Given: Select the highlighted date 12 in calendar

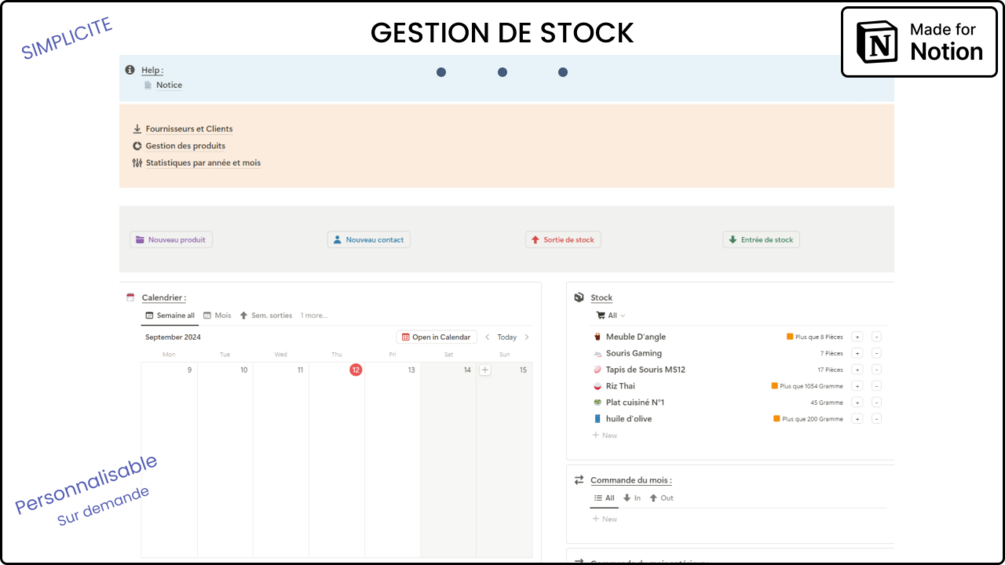Looking at the screenshot, I should pos(356,370).
